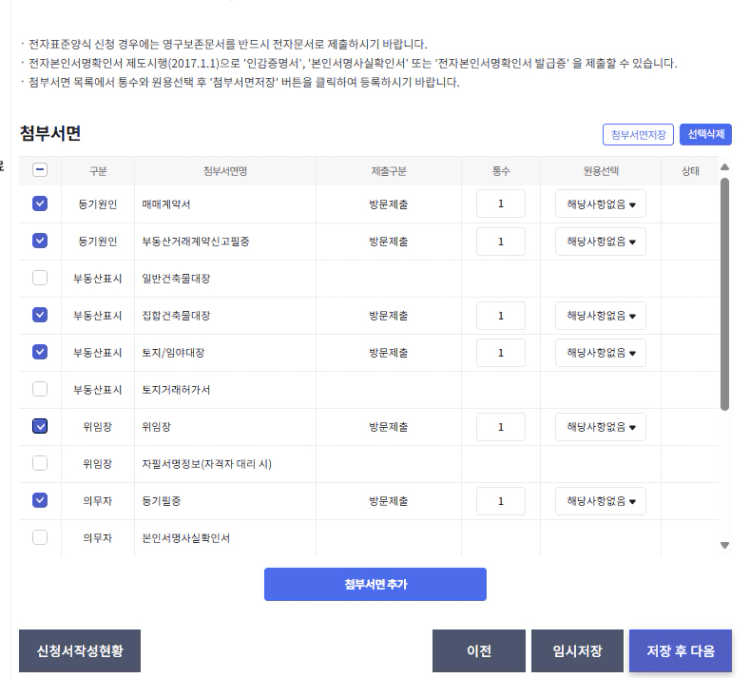Uncheck the 등기필증 checkbox
The width and height of the screenshot is (750, 678).
tap(40, 500)
